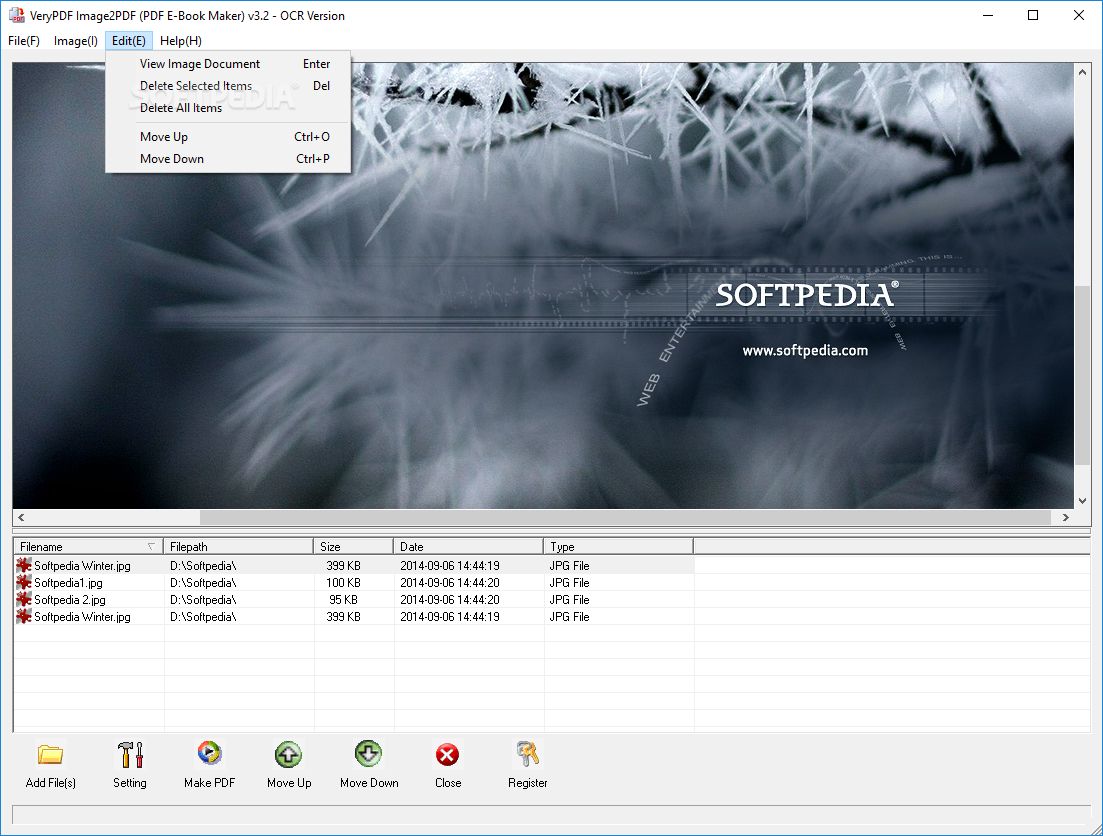Viewport: 1103px width, 836px height.
Task: Click the JPG File type of Softpedia1.jpg
Action: point(569,583)
